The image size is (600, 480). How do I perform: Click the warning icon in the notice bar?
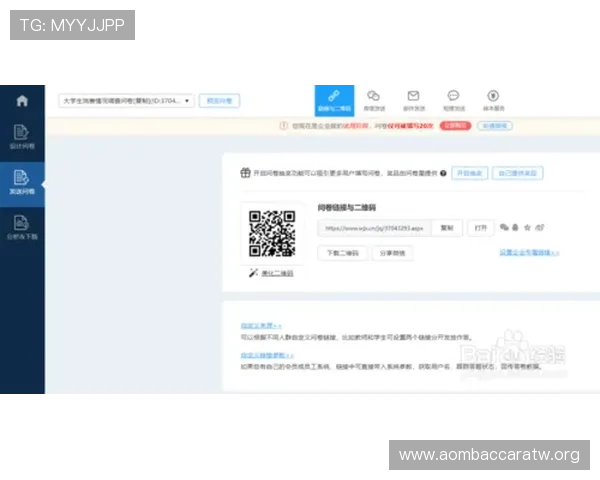point(284,126)
